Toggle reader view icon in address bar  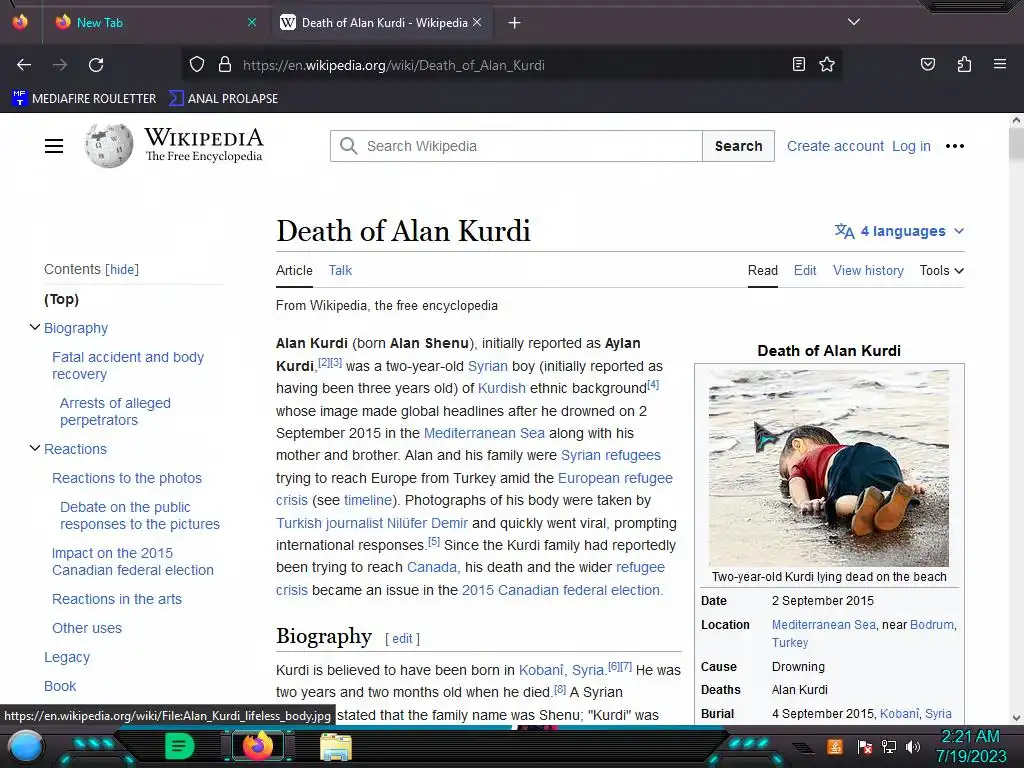(799, 64)
